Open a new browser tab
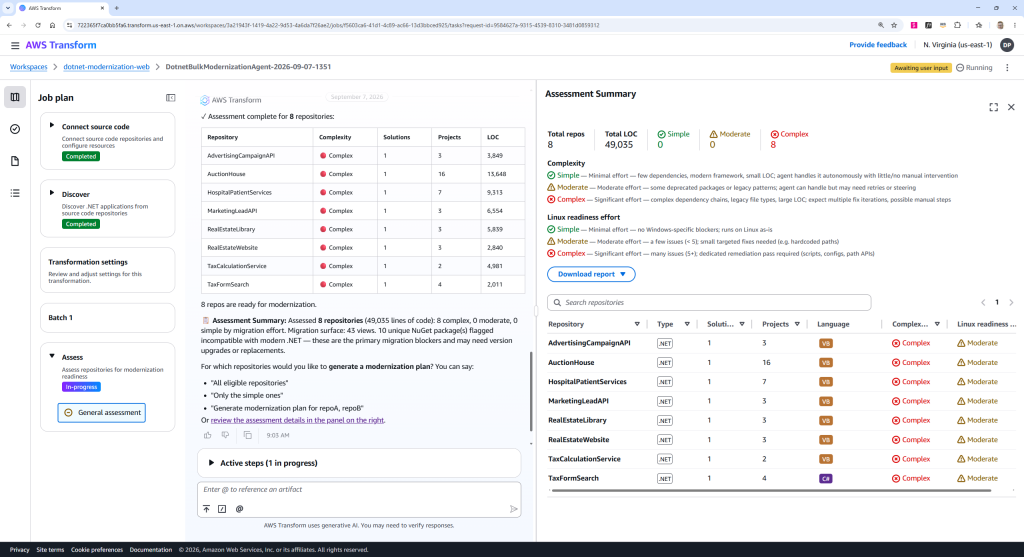1024x557 pixels. pos(117,8)
